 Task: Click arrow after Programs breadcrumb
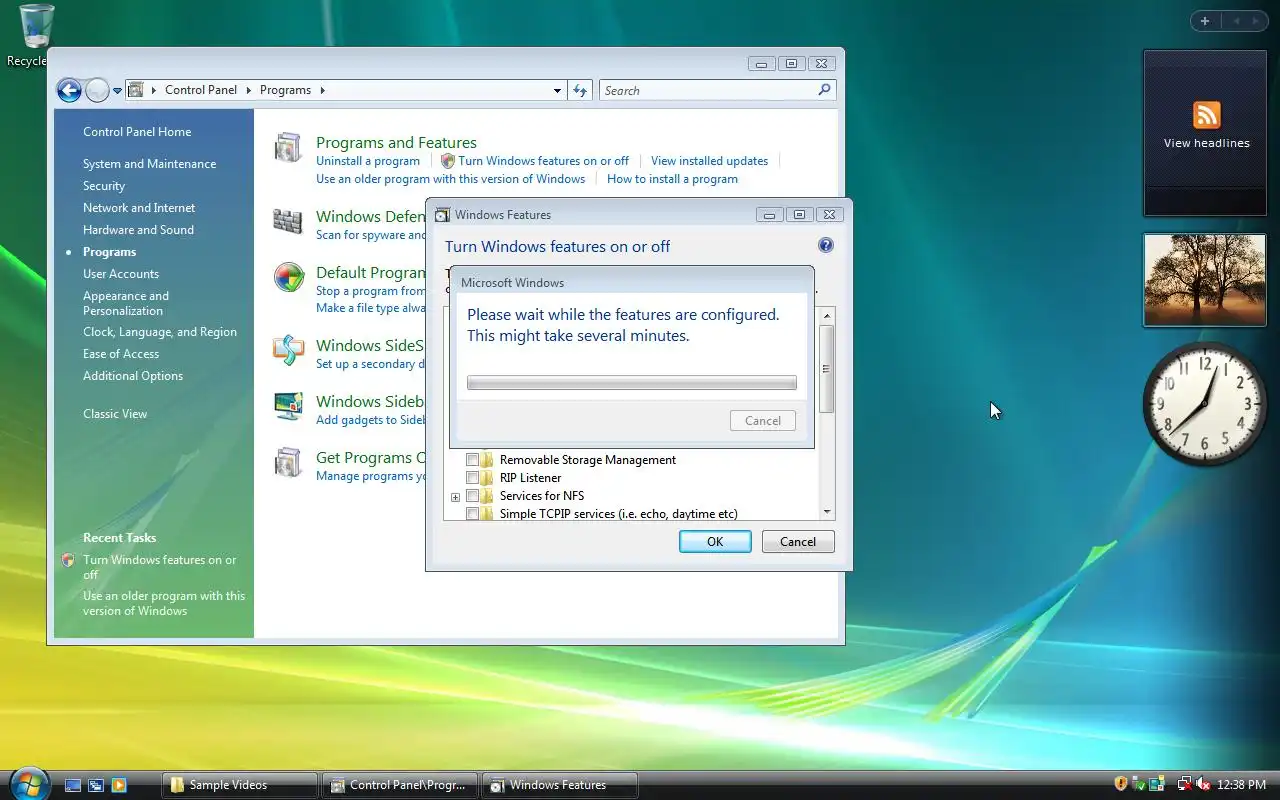[321, 90]
